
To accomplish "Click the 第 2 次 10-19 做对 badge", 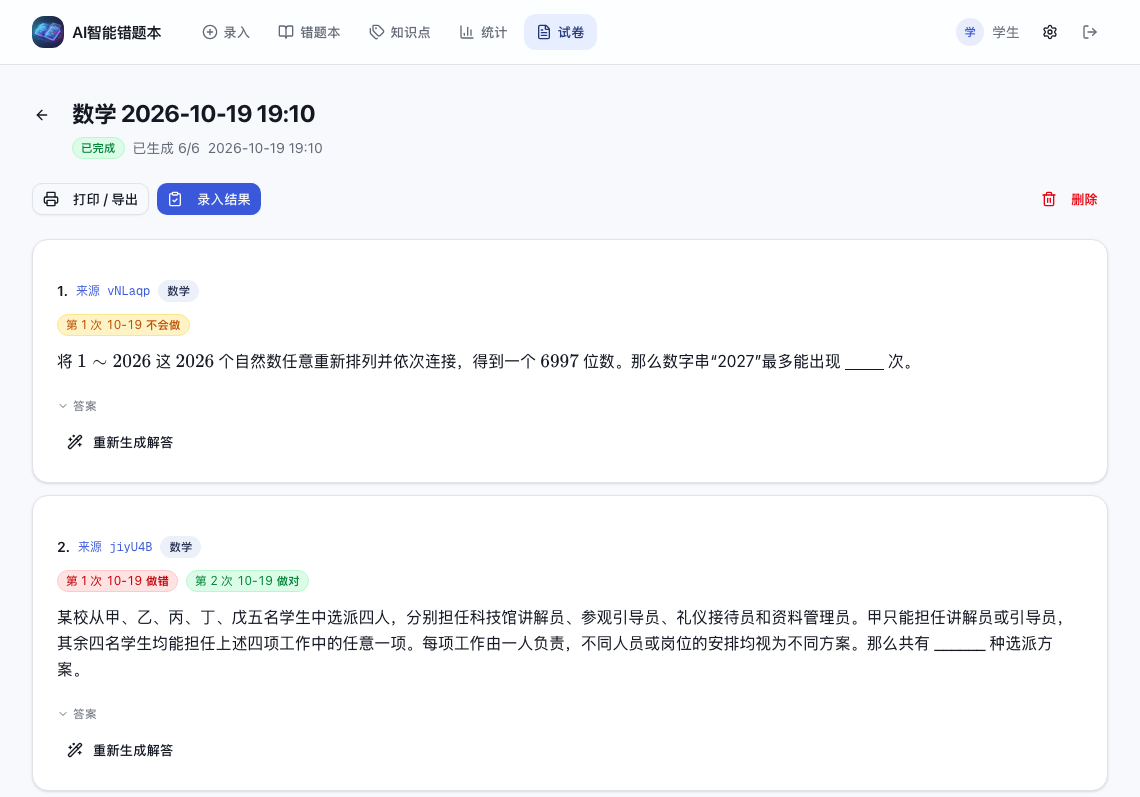I will point(247,581).
